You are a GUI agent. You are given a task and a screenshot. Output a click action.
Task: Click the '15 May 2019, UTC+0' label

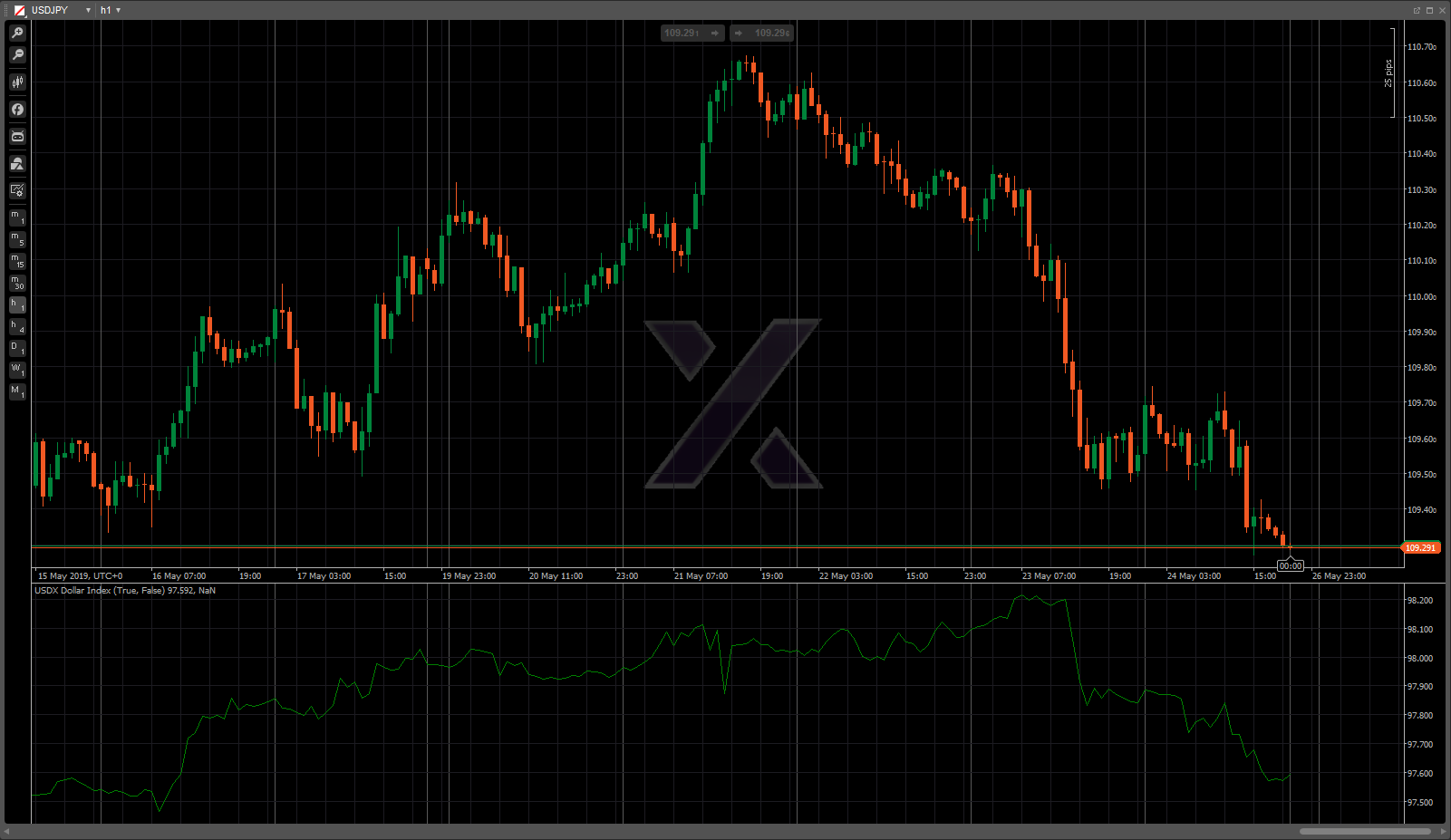pos(80,576)
